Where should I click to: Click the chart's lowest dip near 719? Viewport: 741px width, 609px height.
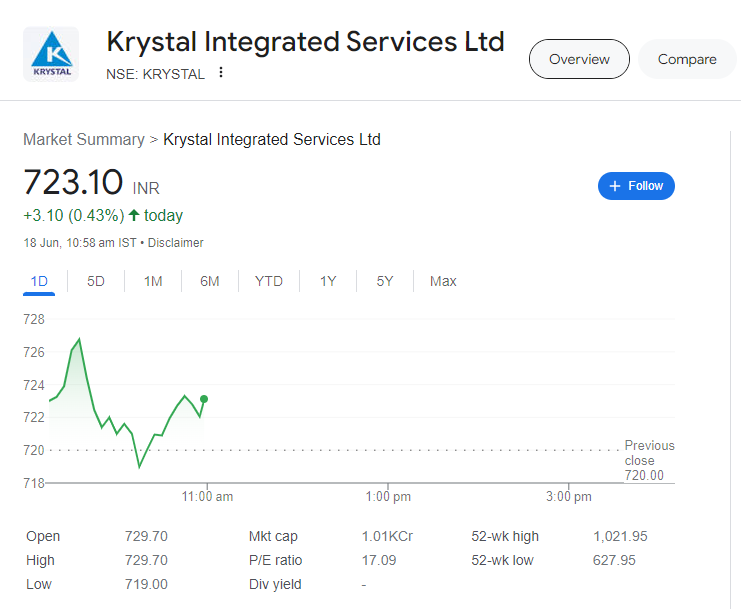click(x=139, y=467)
